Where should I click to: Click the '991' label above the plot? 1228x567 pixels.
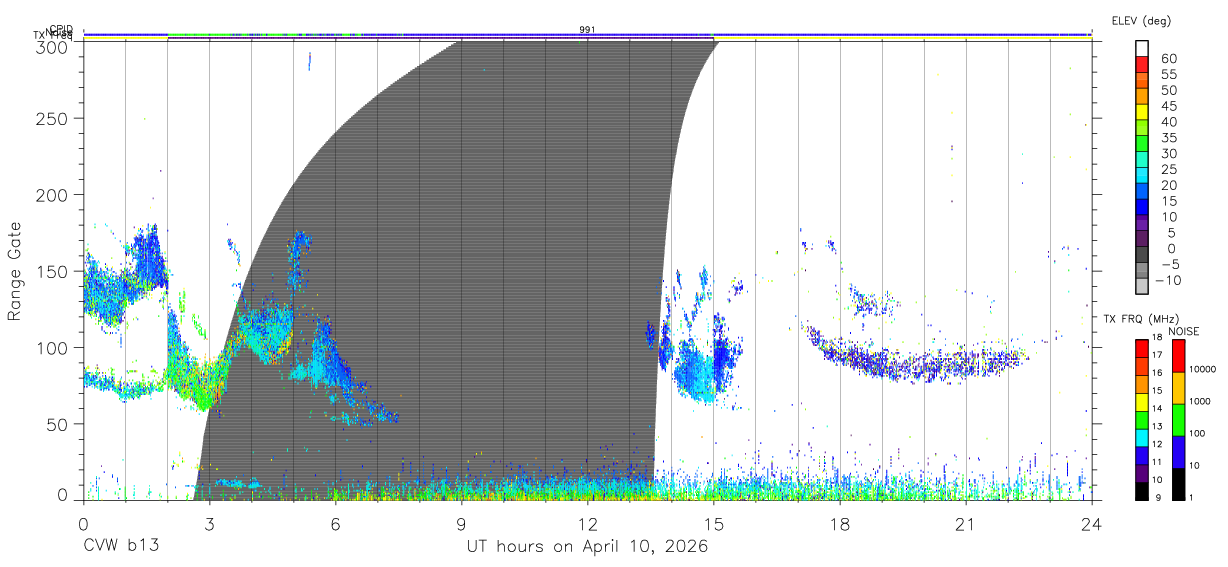(587, 30)
